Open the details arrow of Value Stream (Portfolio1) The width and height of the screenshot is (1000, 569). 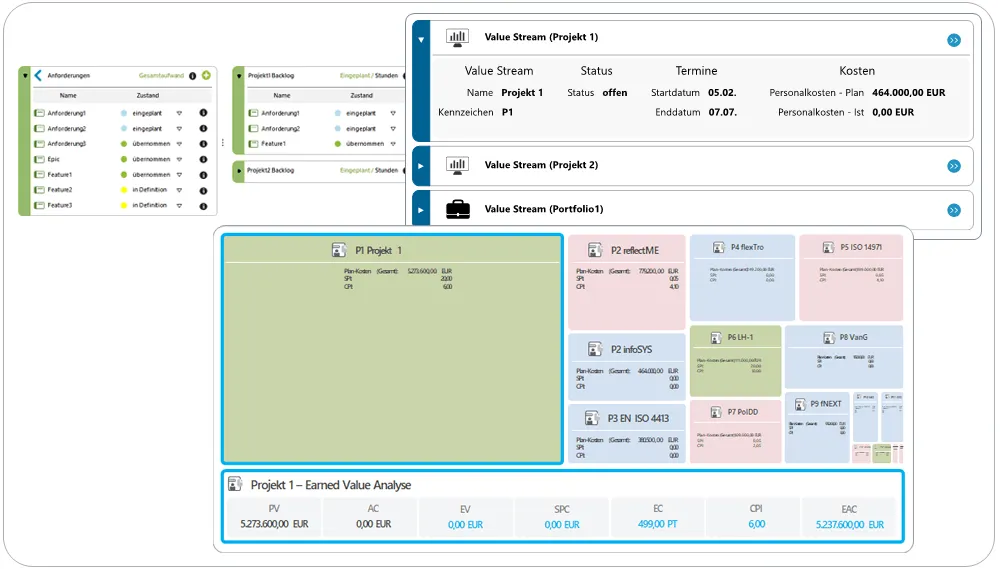(x=953, y=211)
